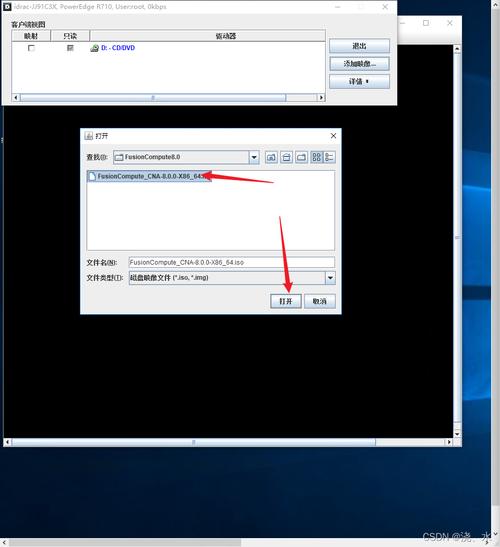The width and height of the screenshot is (500, 547).
Task: Click the 添加映像... button
Action: coord(359,64)
